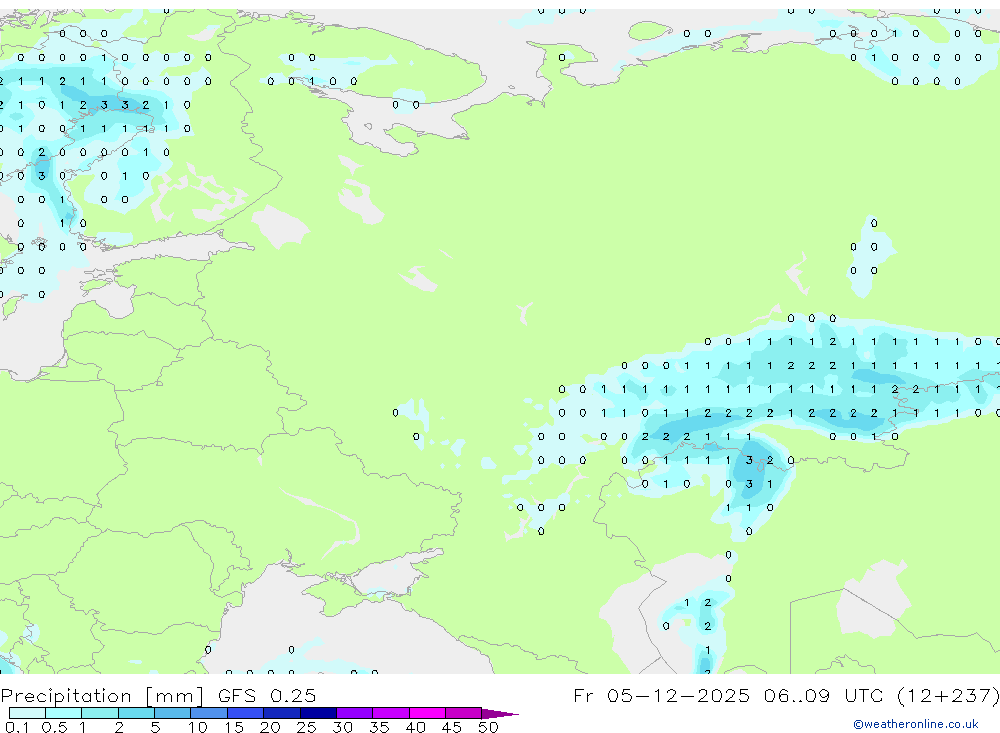Image resolution: width=1000 pixels, height=733 pixels.
Task: Click the '30' legend scale label
Action: tap(342, 727)
